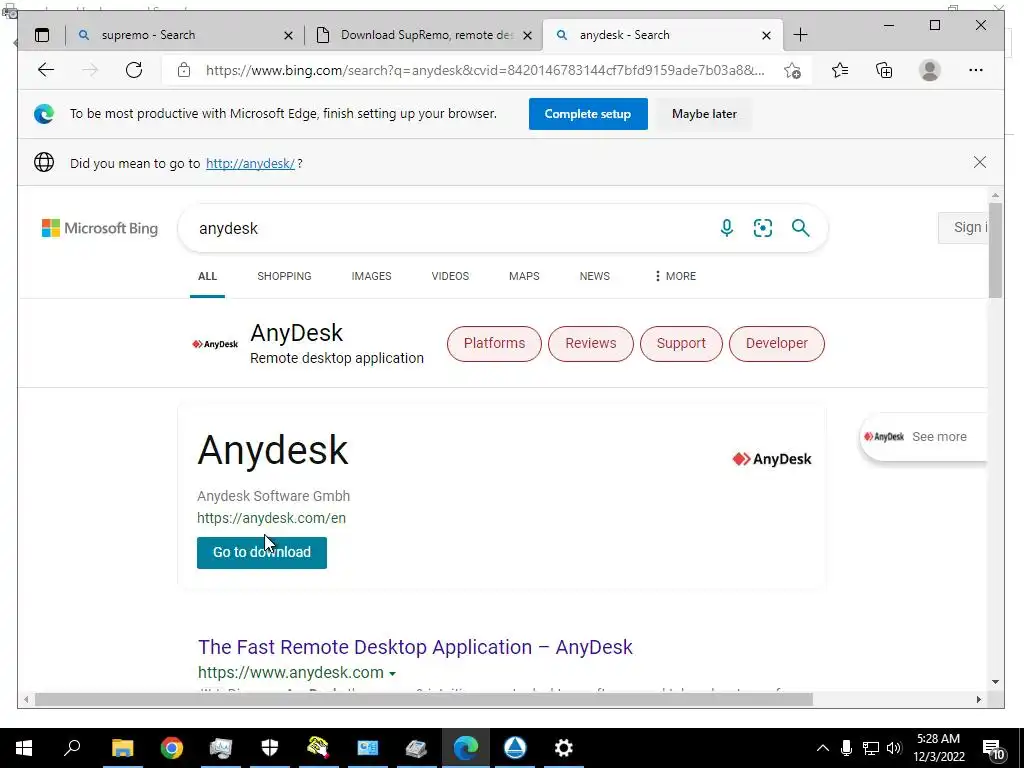Image resolution: width=1024 pixels, height=768 pixels.
Task: Switch to Download SupRemo tab
Action: pyautogui.click(x=424, y=35)
